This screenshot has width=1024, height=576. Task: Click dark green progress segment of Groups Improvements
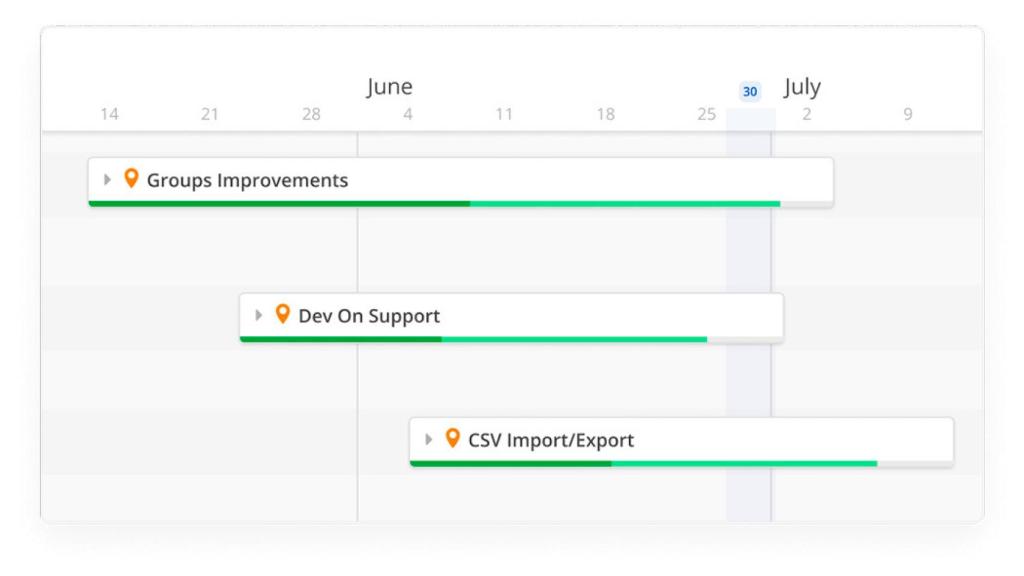[x=279, y=204]
